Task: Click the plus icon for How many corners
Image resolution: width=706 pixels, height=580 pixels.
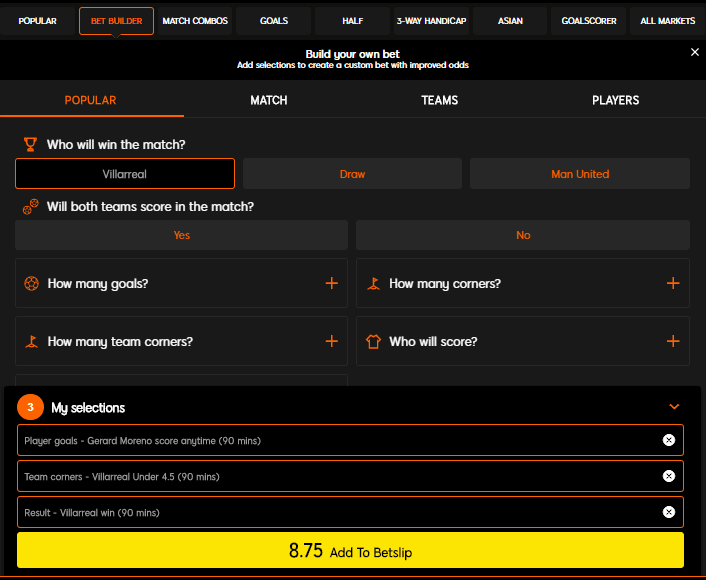Action: pyautogui.click(x=673, y=284)
